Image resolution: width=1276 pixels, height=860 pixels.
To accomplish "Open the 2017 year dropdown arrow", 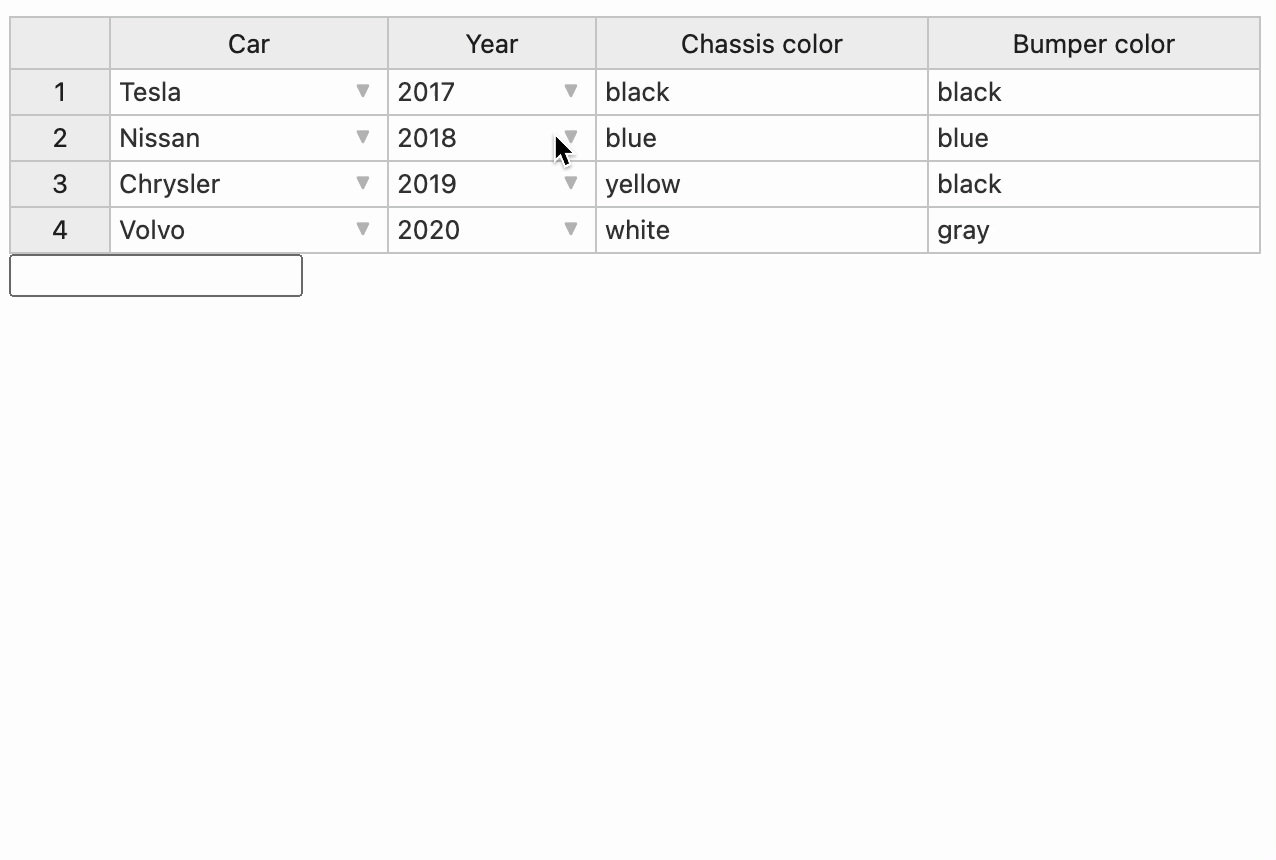I will point(571,91).
